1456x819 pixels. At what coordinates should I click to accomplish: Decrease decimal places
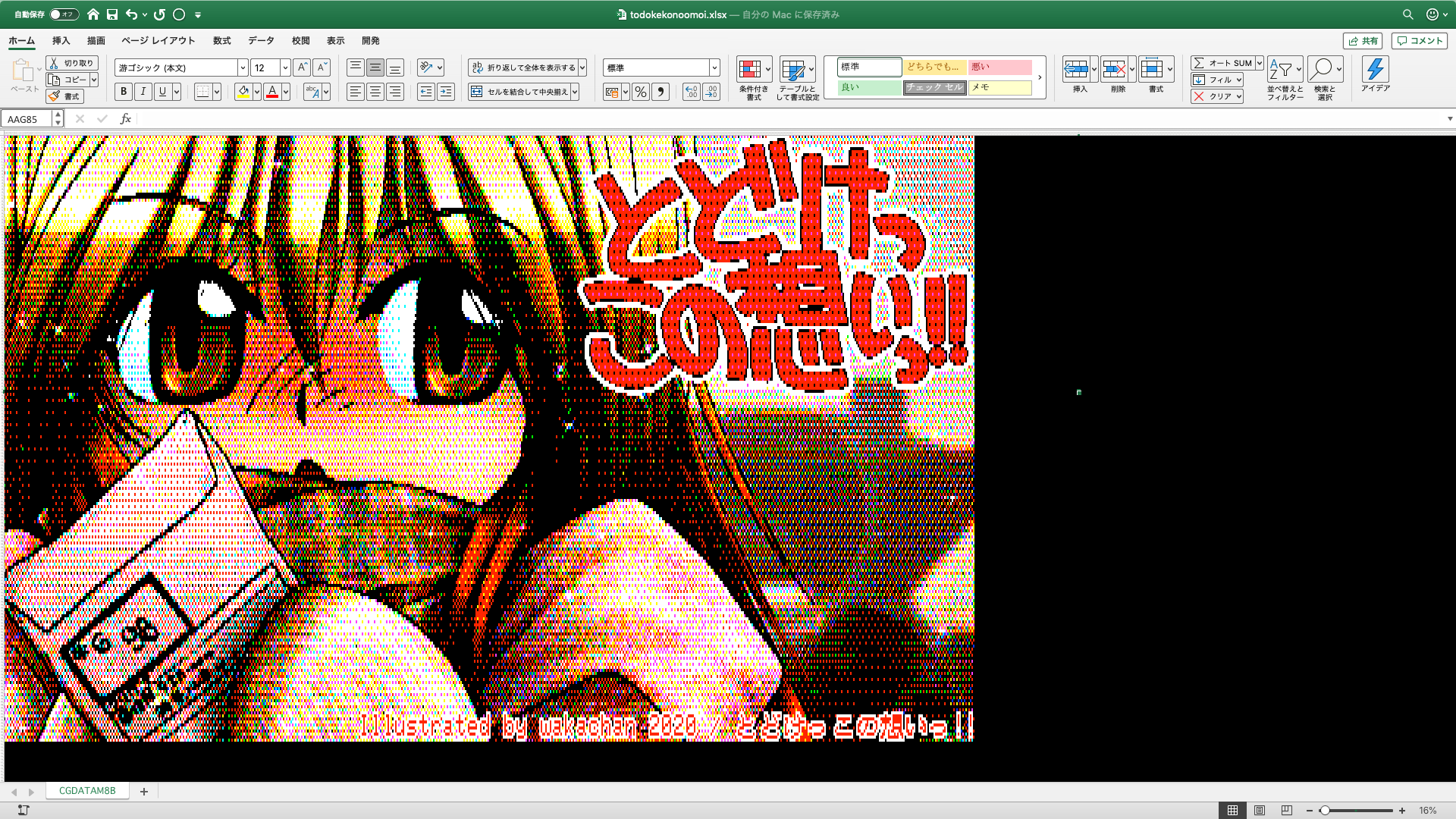711,92
